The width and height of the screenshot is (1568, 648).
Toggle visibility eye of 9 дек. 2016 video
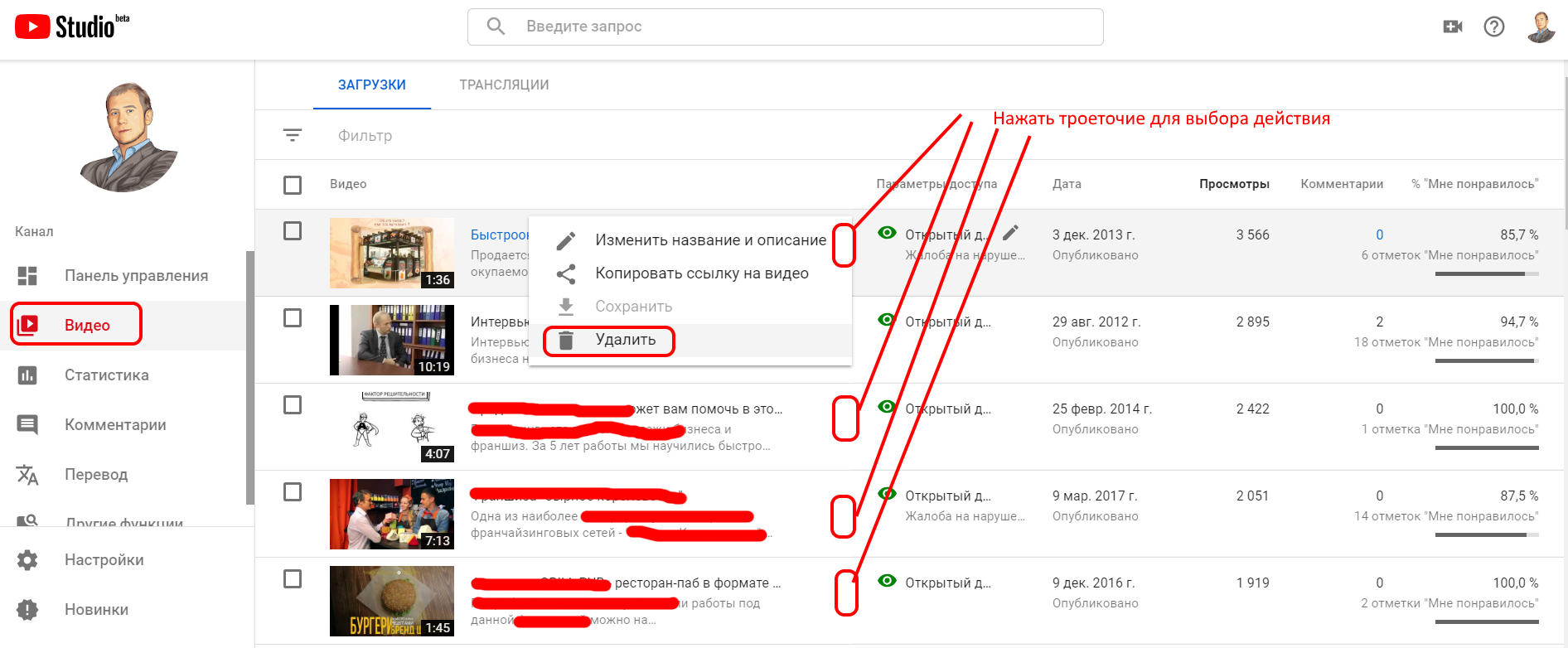(x=887, y=581)
